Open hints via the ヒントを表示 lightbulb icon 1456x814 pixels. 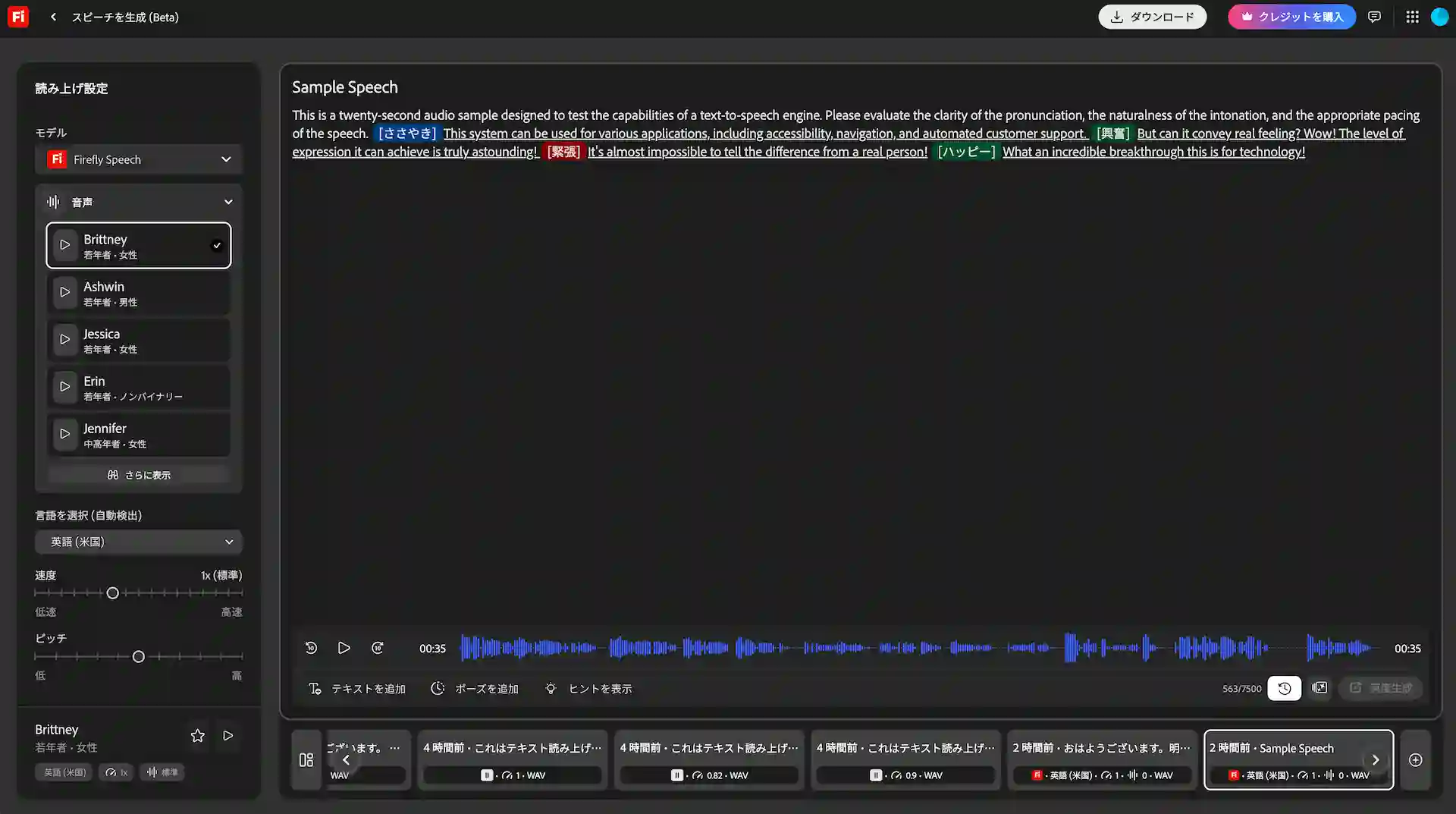point(550,688)
